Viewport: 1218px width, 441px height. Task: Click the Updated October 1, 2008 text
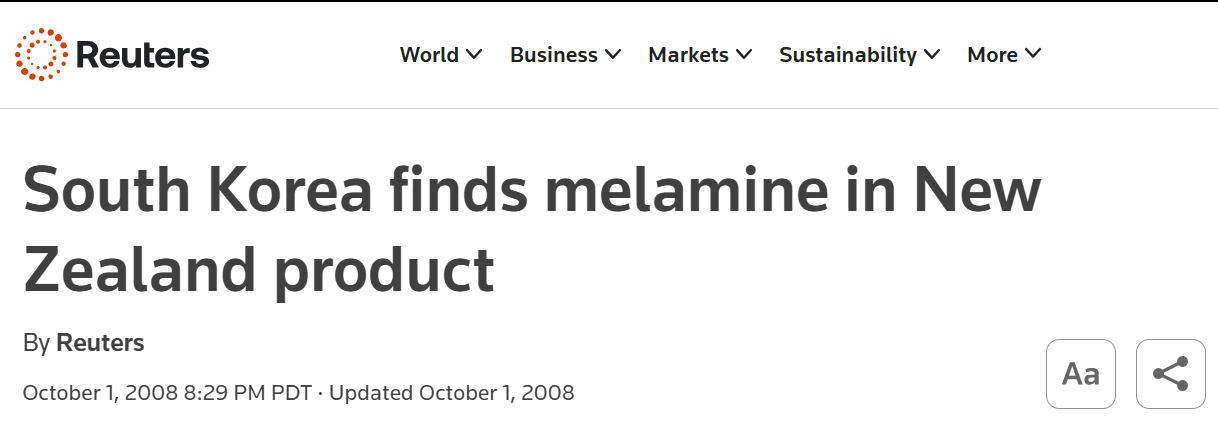(x=452, y=392)
